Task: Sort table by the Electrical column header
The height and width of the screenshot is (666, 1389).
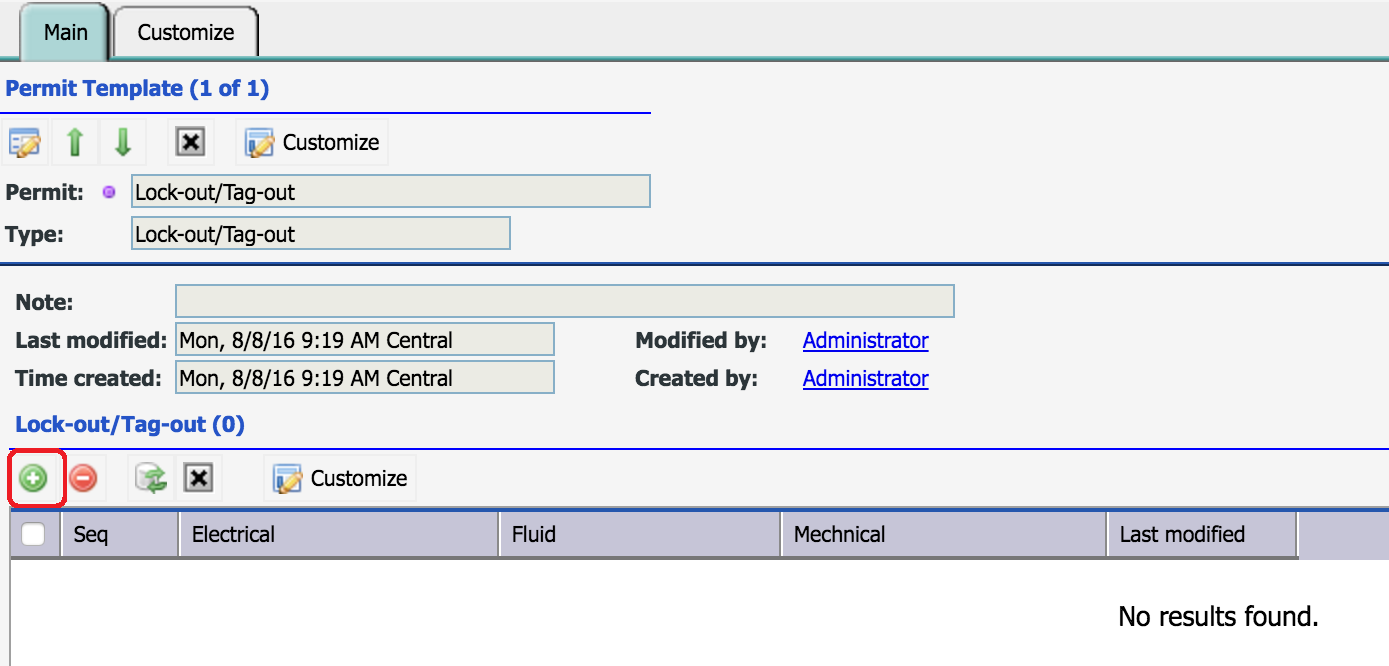Action: click(339, 535)
